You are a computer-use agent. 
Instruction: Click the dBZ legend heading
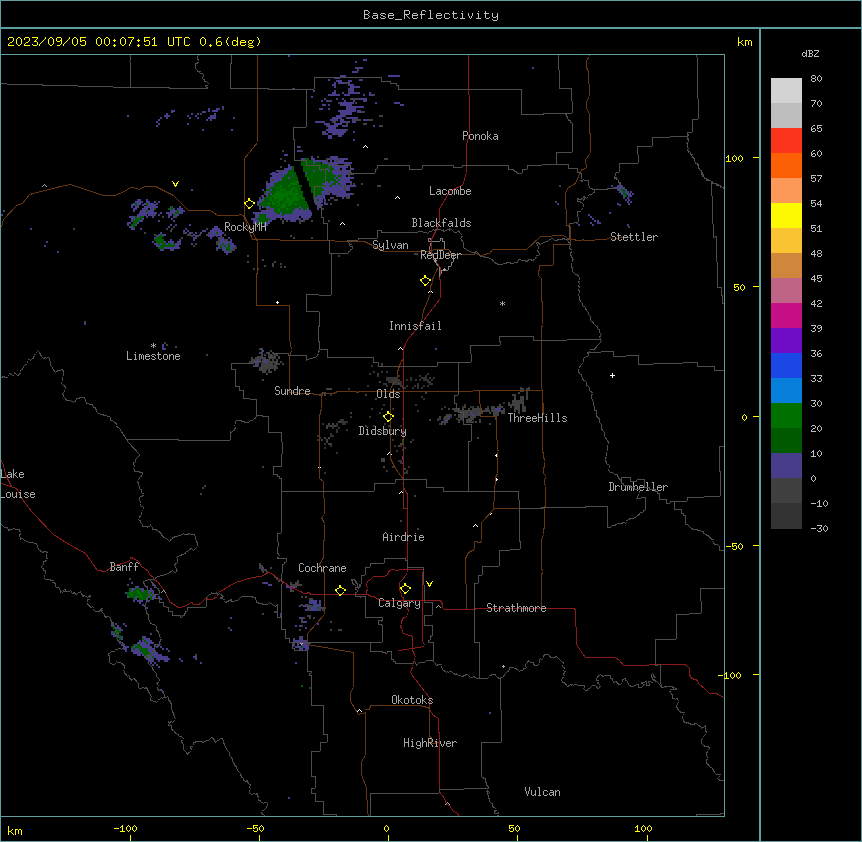pos(810,54)
